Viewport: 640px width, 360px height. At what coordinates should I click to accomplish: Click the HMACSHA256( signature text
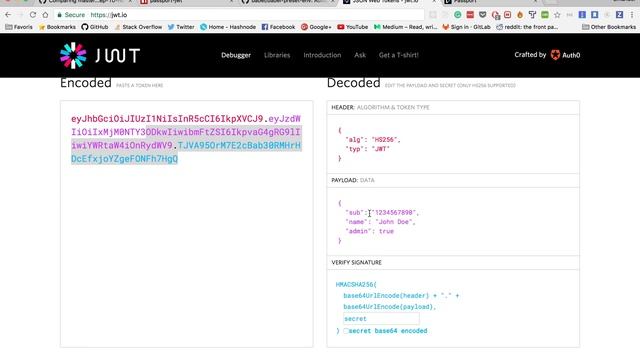click(x=356, y=284)
